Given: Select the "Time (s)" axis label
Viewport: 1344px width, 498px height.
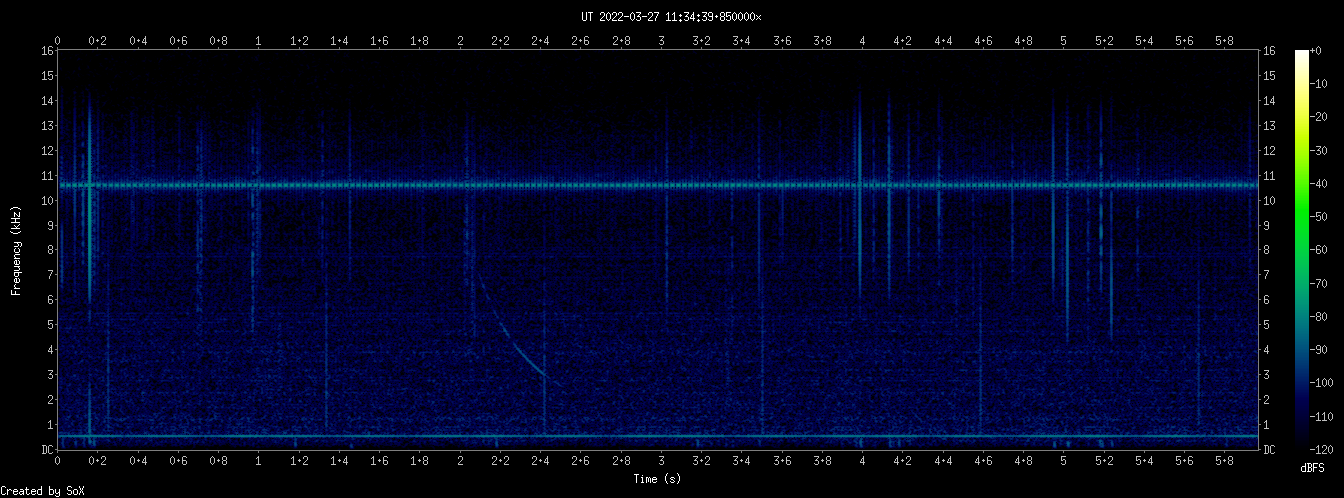Looking at the screenshot, I should (x=658, y=480).
